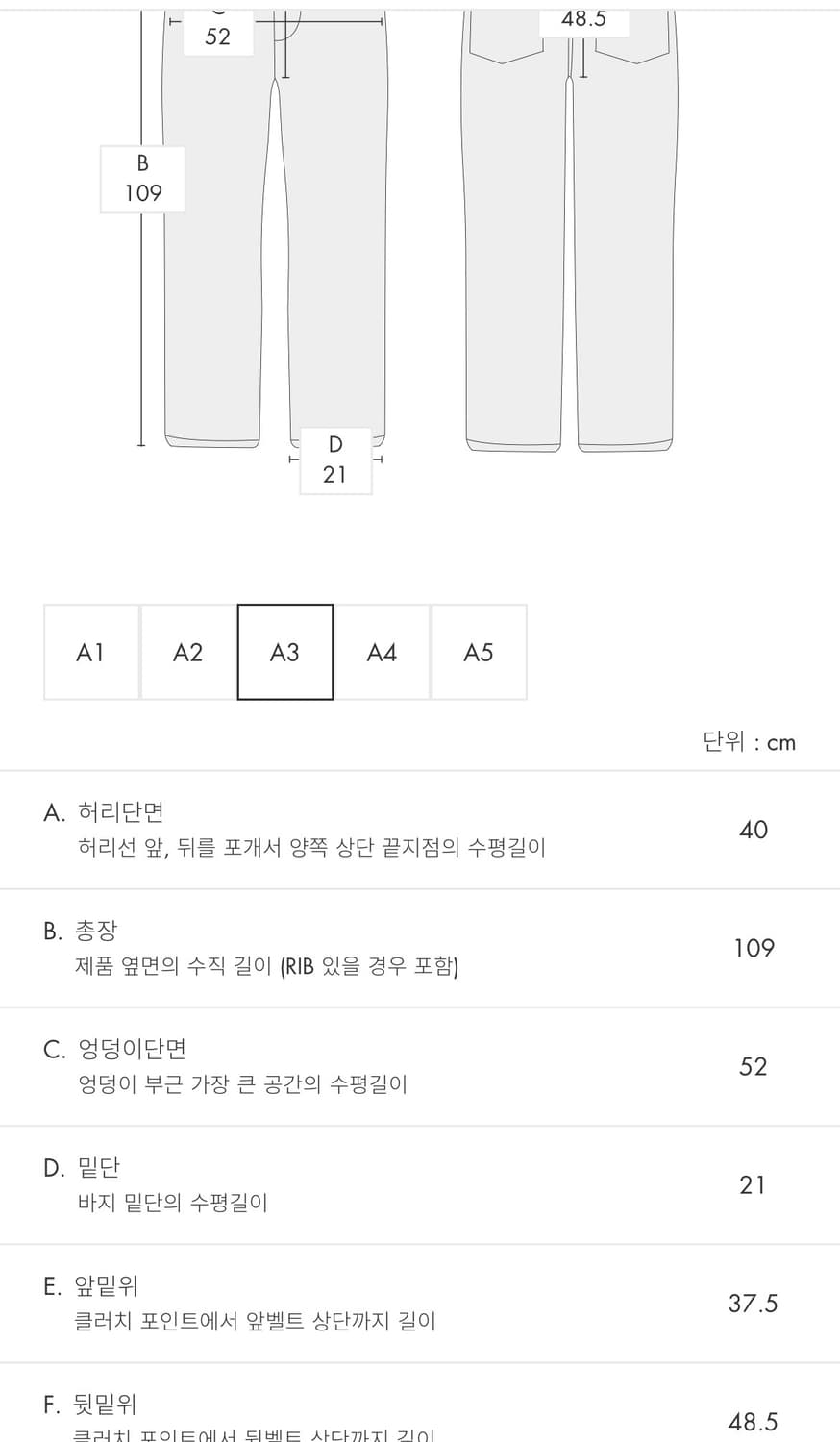The image size is (840, 1442).
Task: Click the B 109 total length callout
Action: click(142, 179)
